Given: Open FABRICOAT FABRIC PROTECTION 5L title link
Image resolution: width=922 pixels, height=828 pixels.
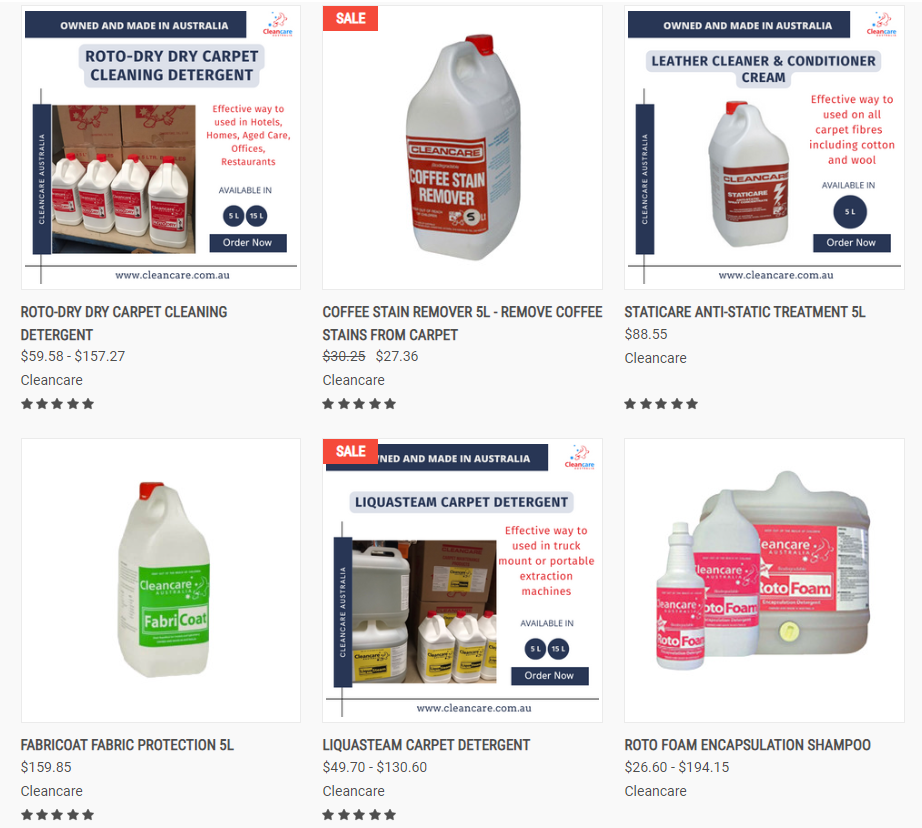Looking at the screenshot, I should [x=127, y=745].
